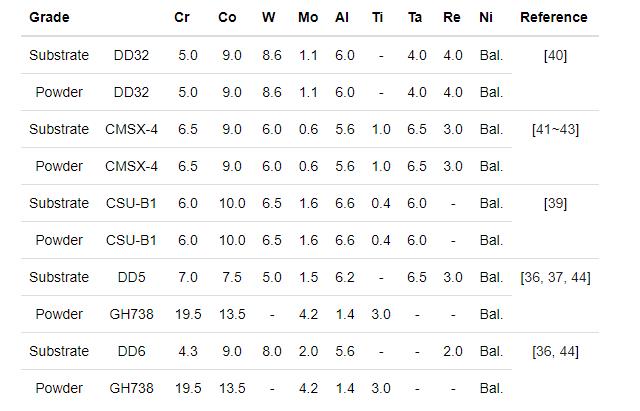
Task: Click the CSU-B1 cell in the Powder row
Action: (x=132, y=240)
